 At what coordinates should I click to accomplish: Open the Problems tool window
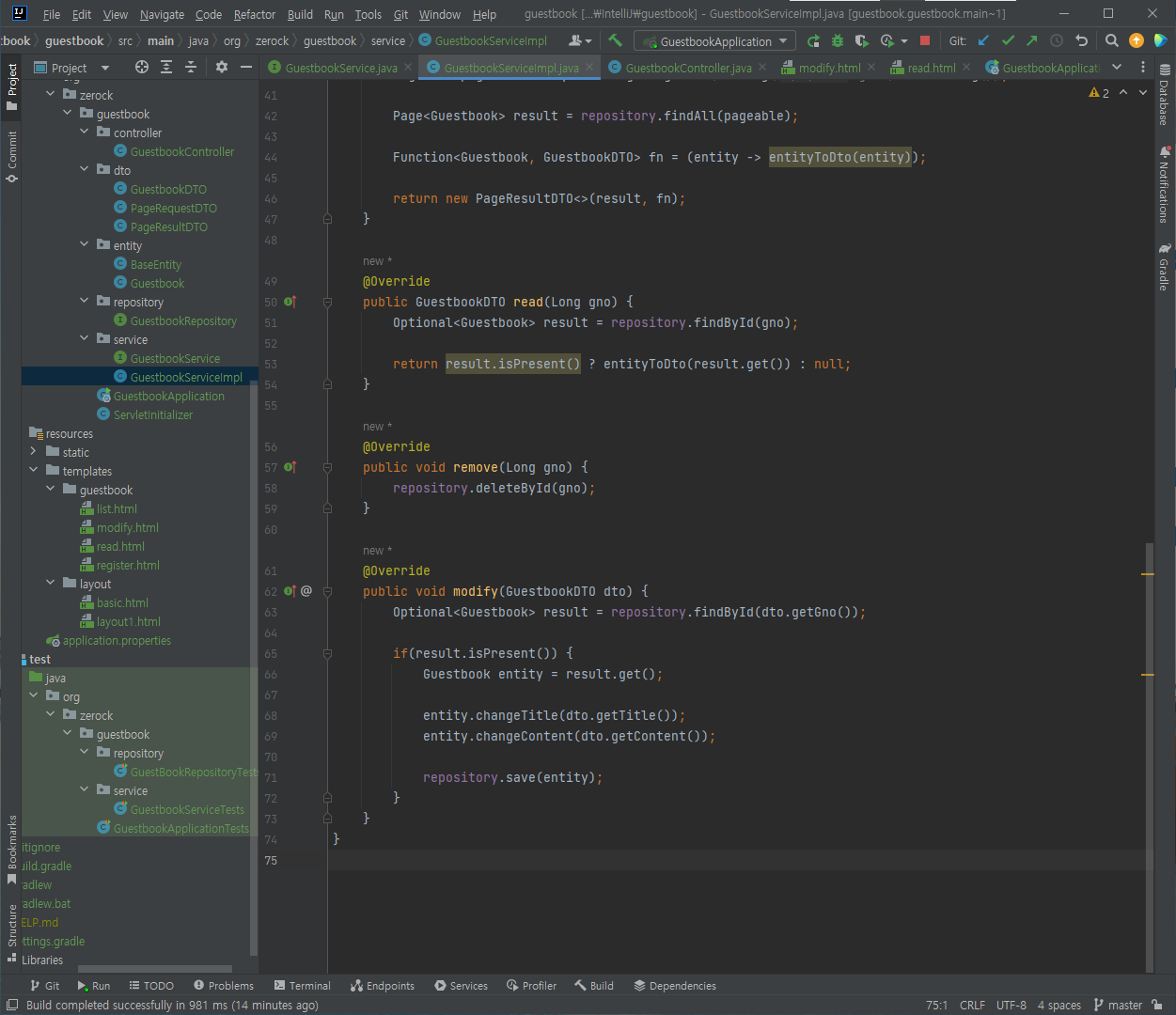224,986
